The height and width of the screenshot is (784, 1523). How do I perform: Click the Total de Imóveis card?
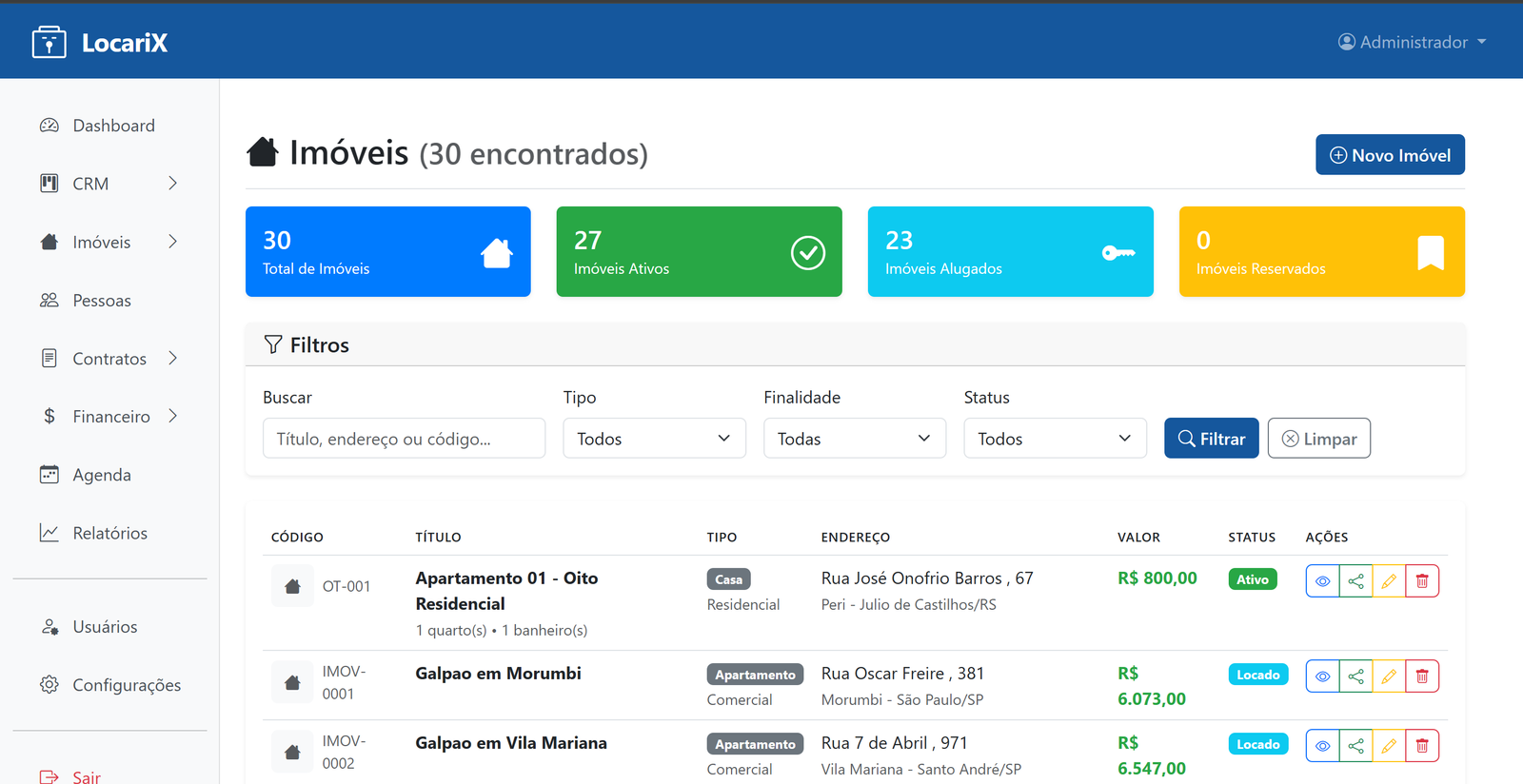pyautogui.click(x=388, y=251)
